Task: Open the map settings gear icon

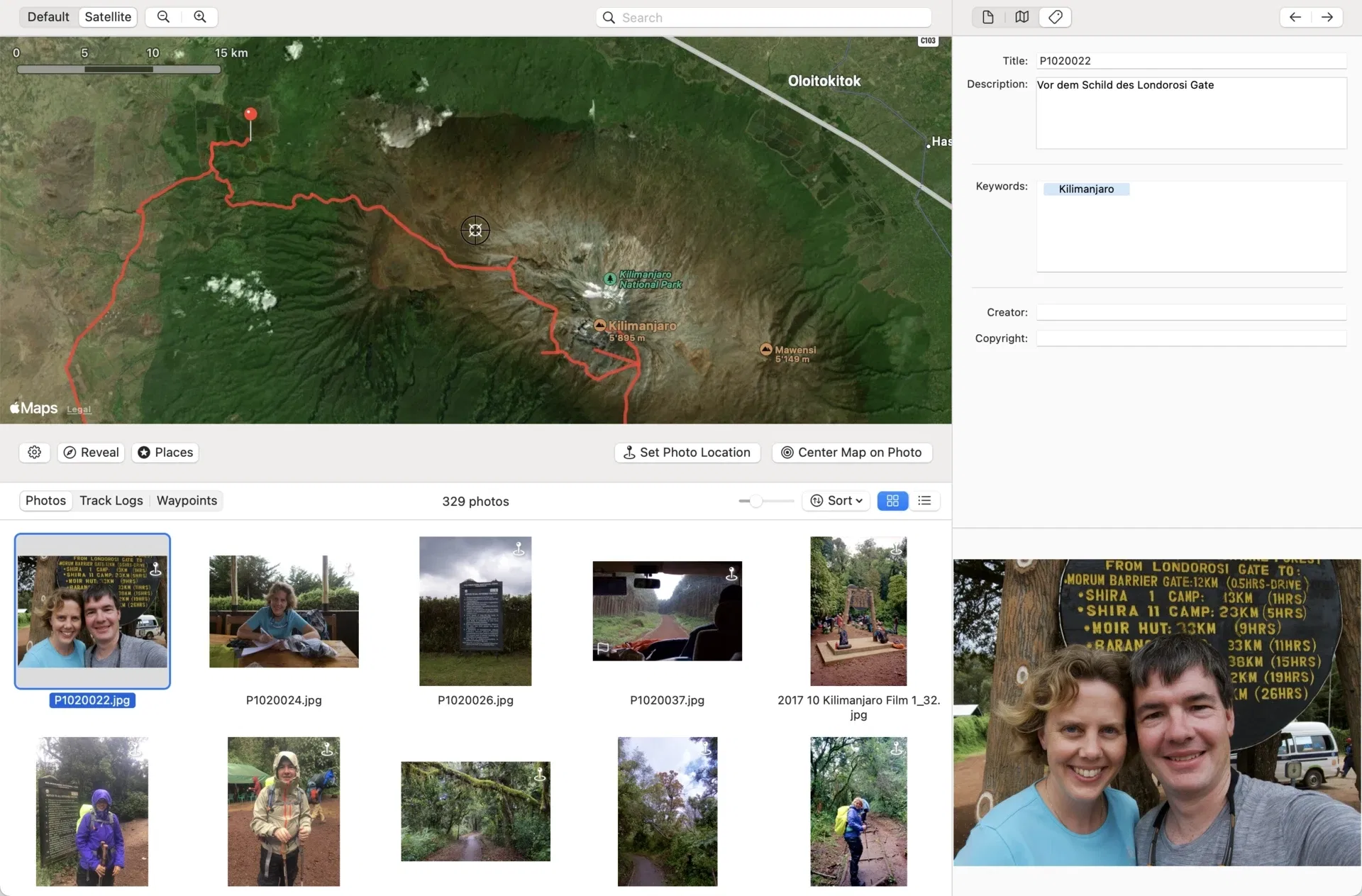Action: click(34, 452)
